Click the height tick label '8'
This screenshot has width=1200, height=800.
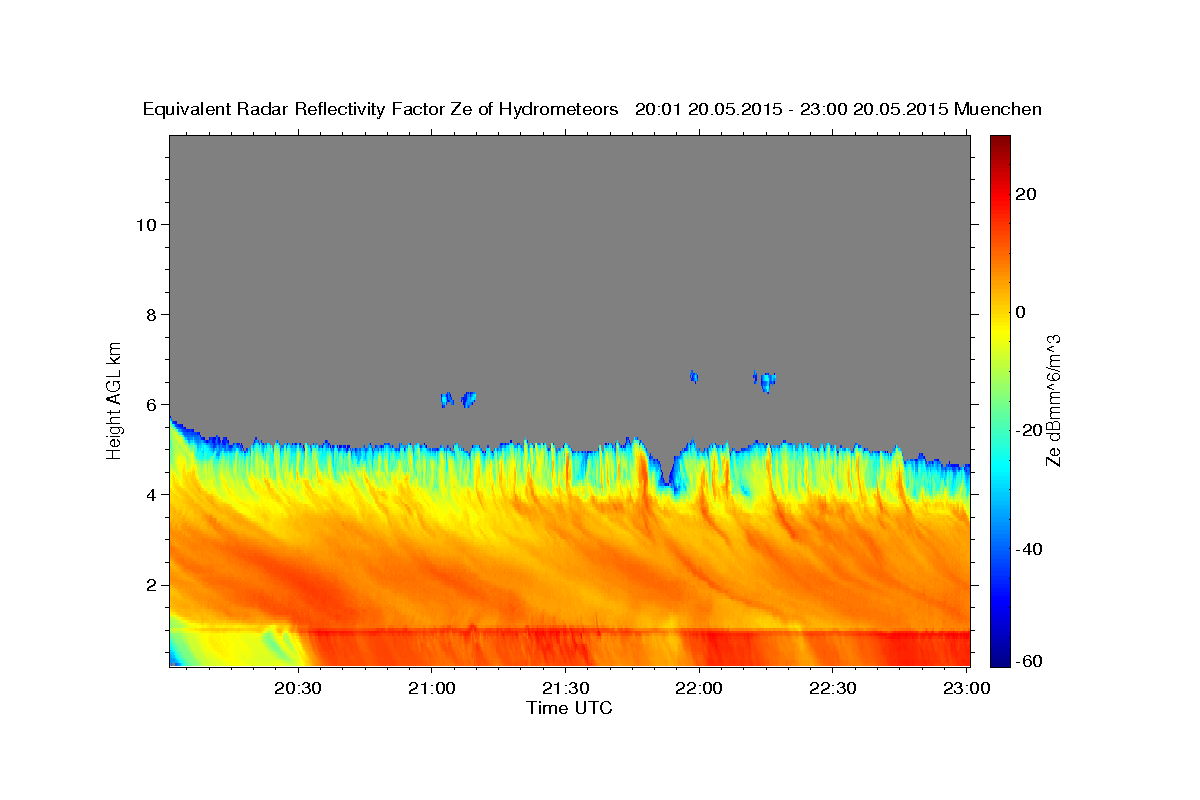tap(152, 314)
